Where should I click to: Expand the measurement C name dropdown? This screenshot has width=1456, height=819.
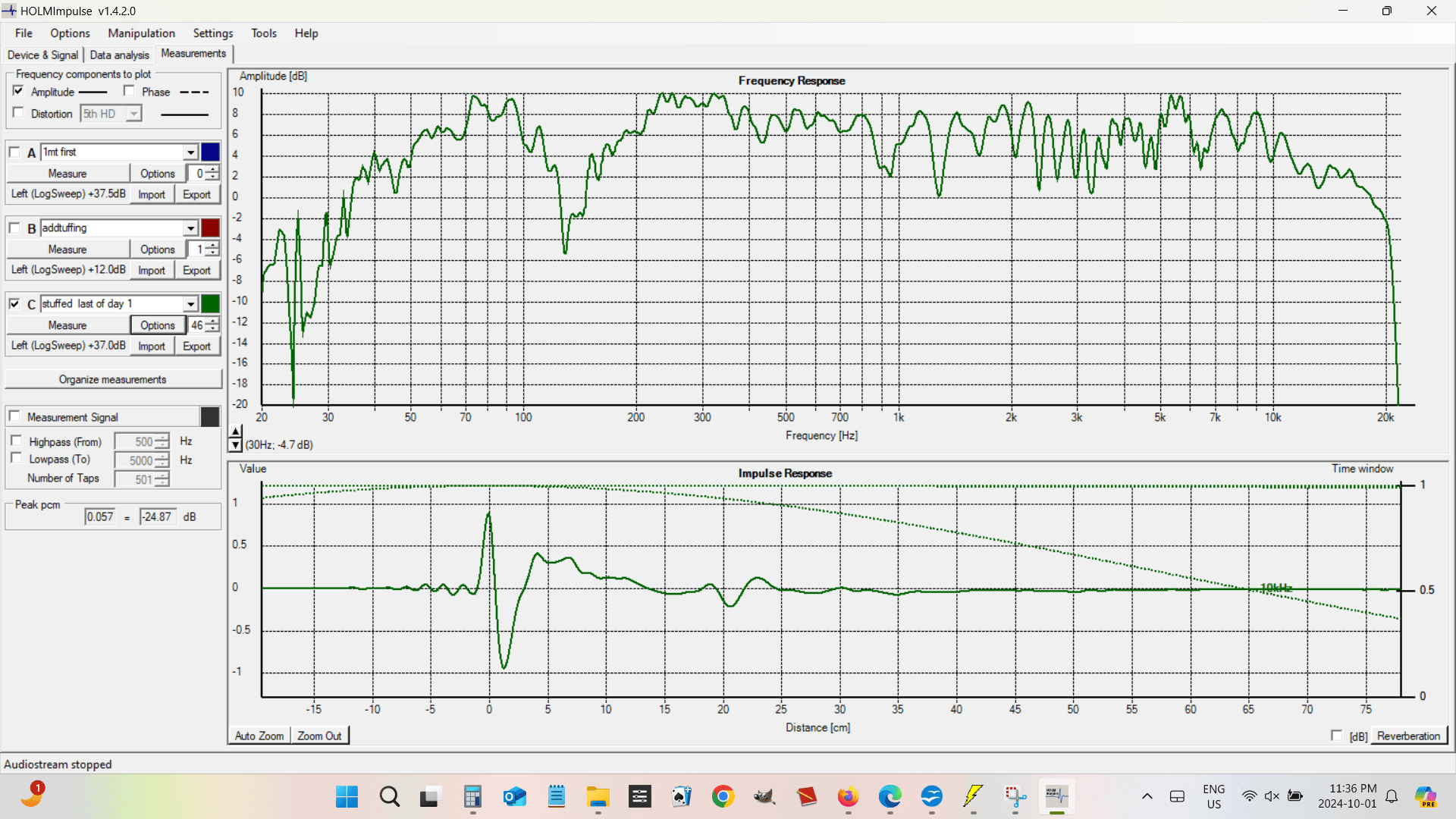[x=190, y=304]
